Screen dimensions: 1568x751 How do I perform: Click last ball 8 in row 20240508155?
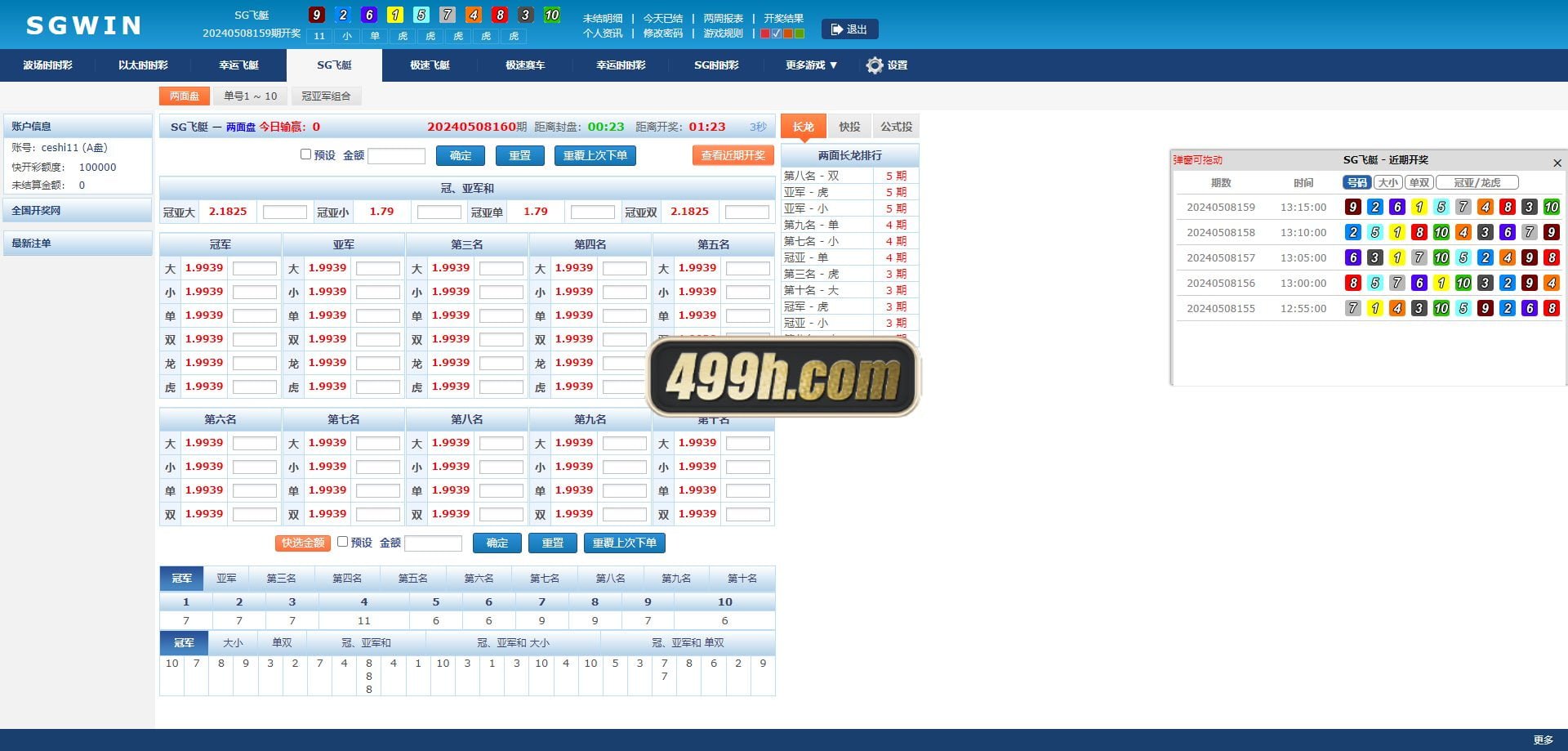click(1552, 309)
